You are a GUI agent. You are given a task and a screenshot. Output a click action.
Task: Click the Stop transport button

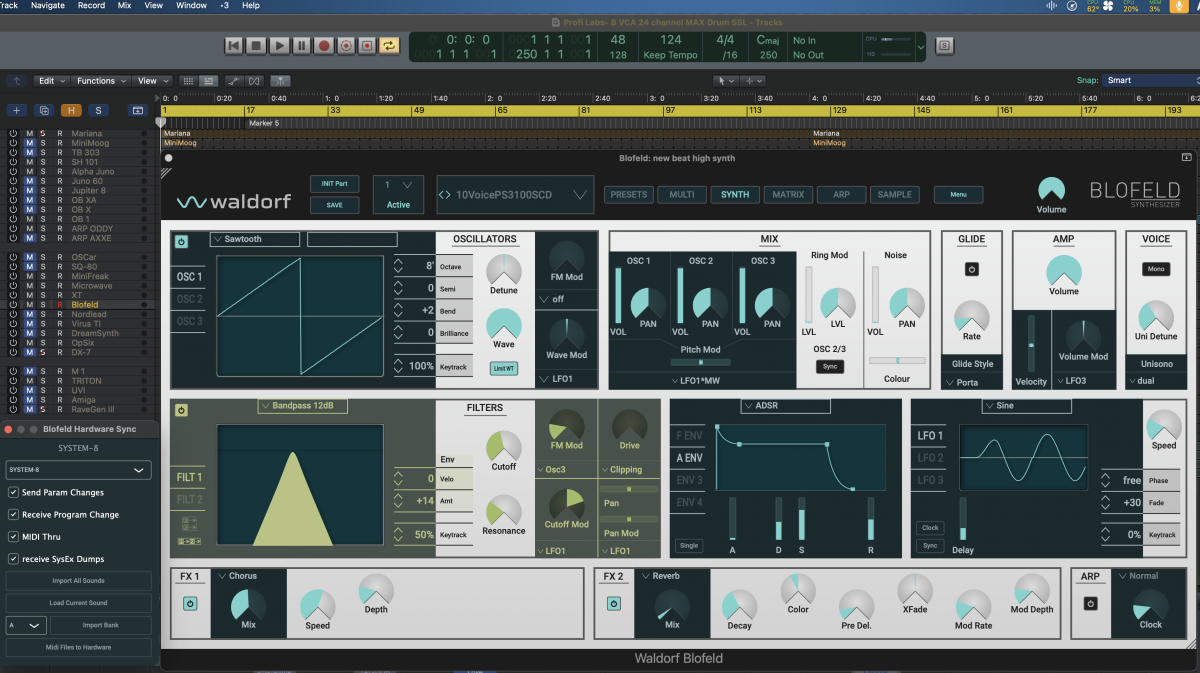tap(256, 45)
